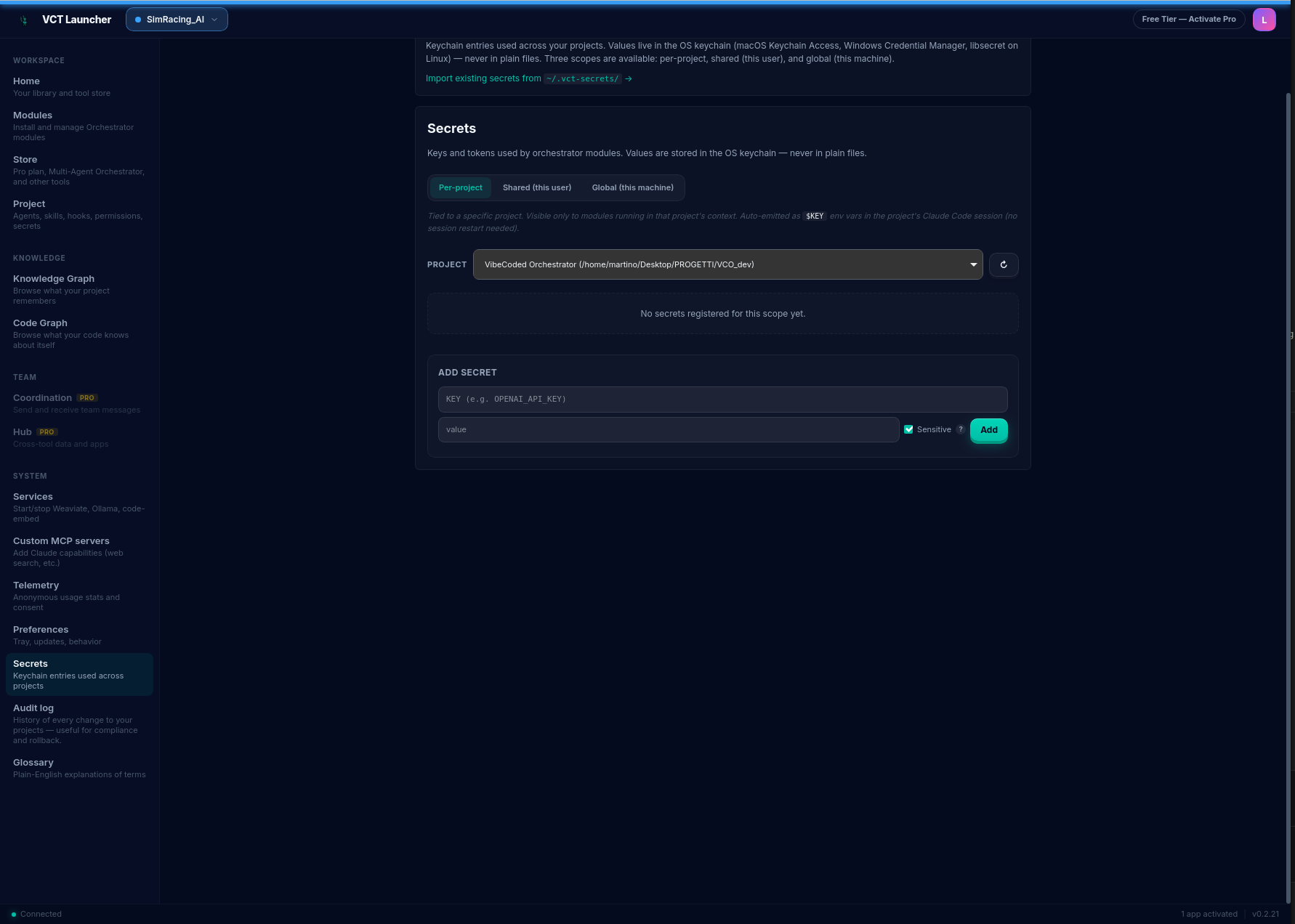Open Code Graph page
Viewport: 1295px width, 924px height.
(79, 333)
